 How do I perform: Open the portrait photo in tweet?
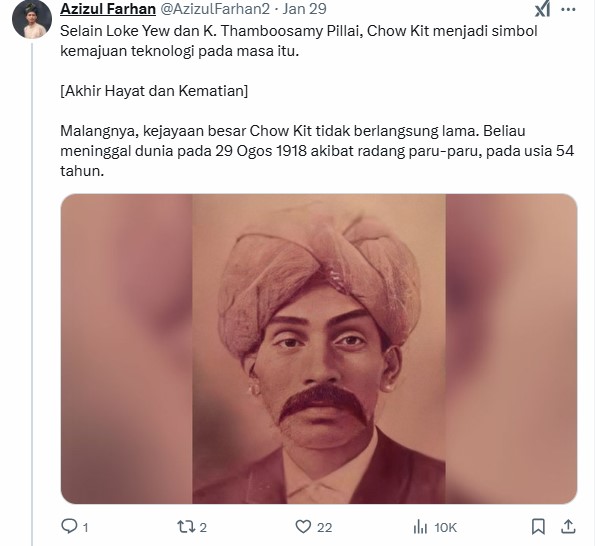[x=319, y=349]
